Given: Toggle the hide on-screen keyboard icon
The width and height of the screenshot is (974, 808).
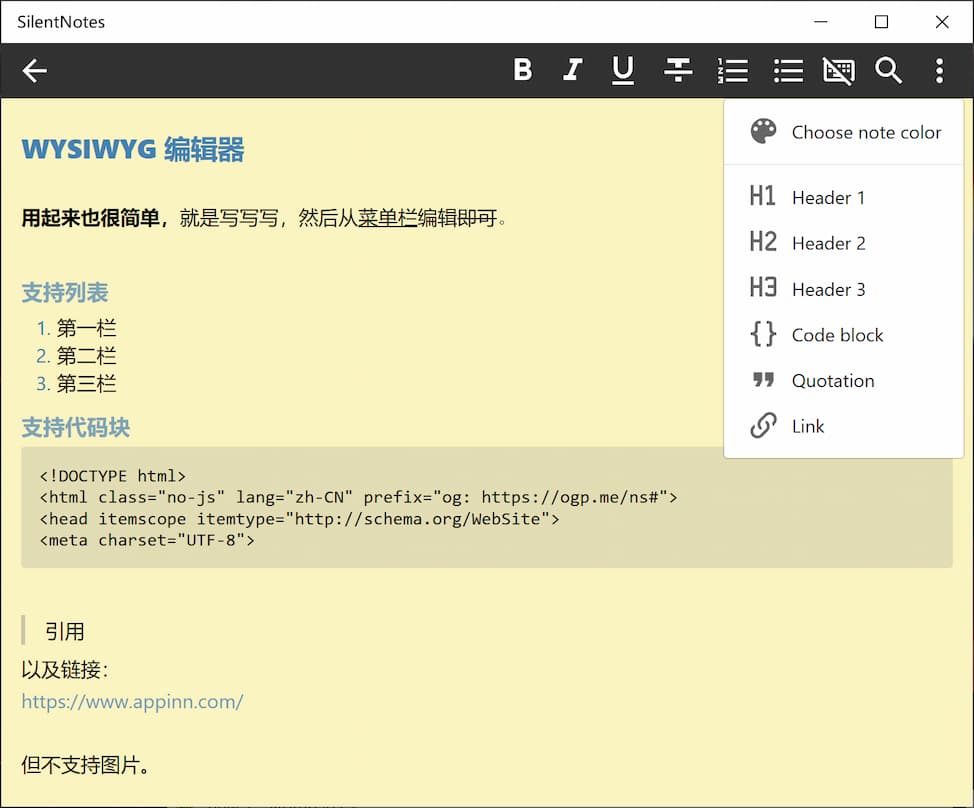Looking at the screenshot, I should 838,70.
